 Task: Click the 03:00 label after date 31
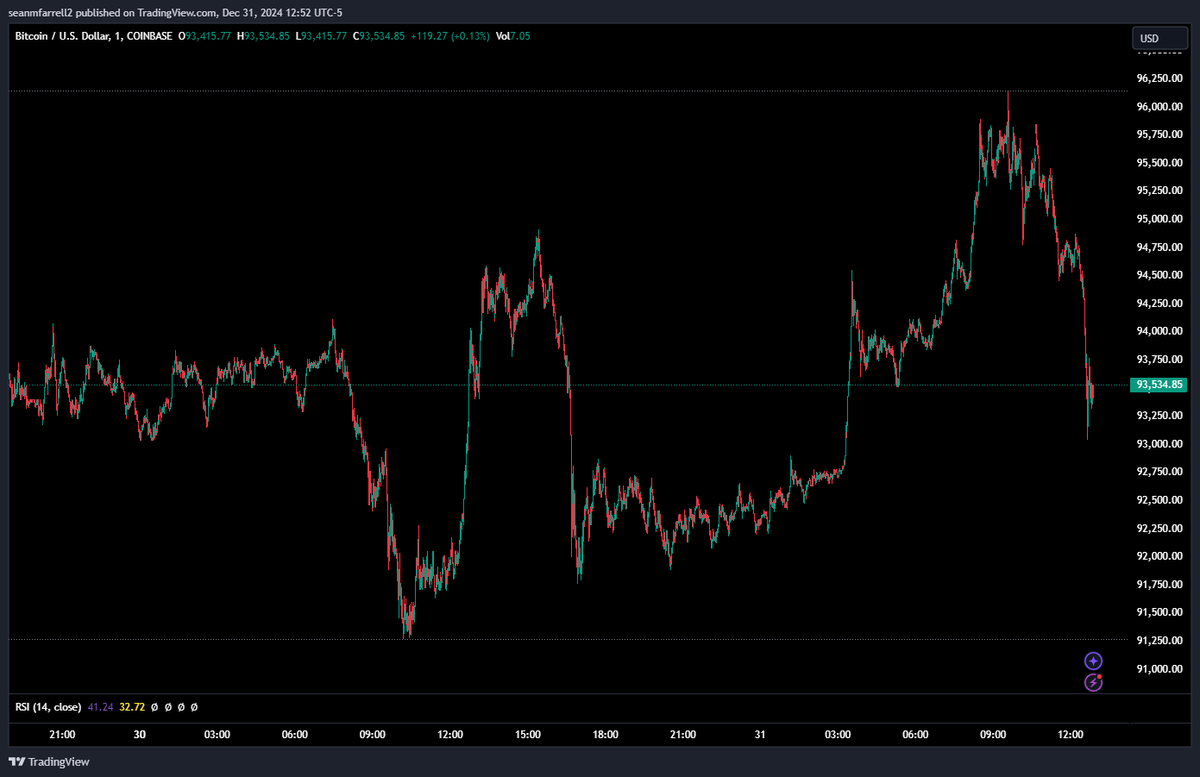pos(838,735)
